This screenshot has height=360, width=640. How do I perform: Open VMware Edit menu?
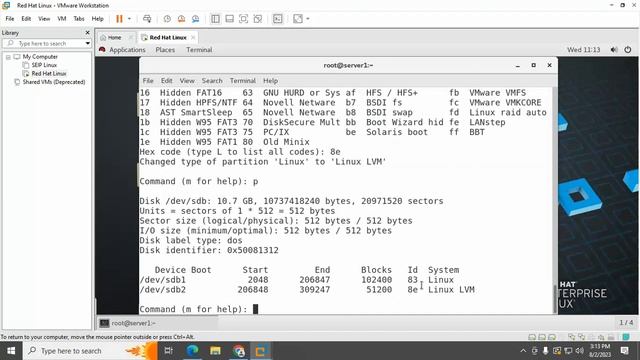26,19
